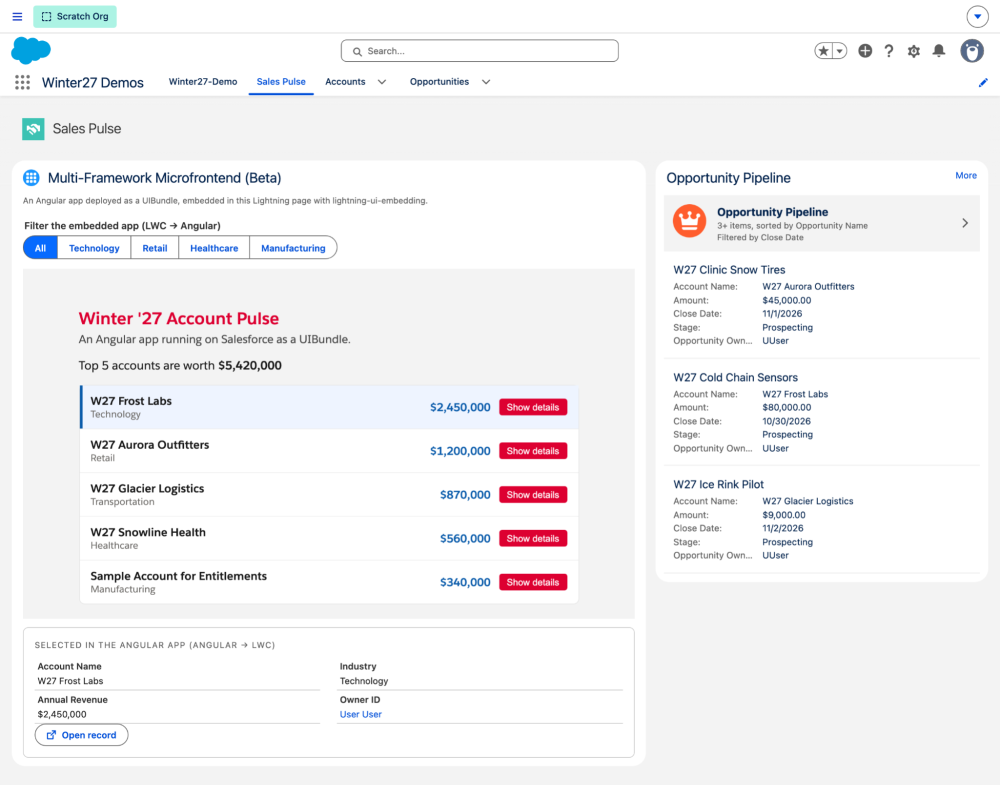Click the Multi-Framework Microfrontend globe icon
1000x785 pixels.
31,178
